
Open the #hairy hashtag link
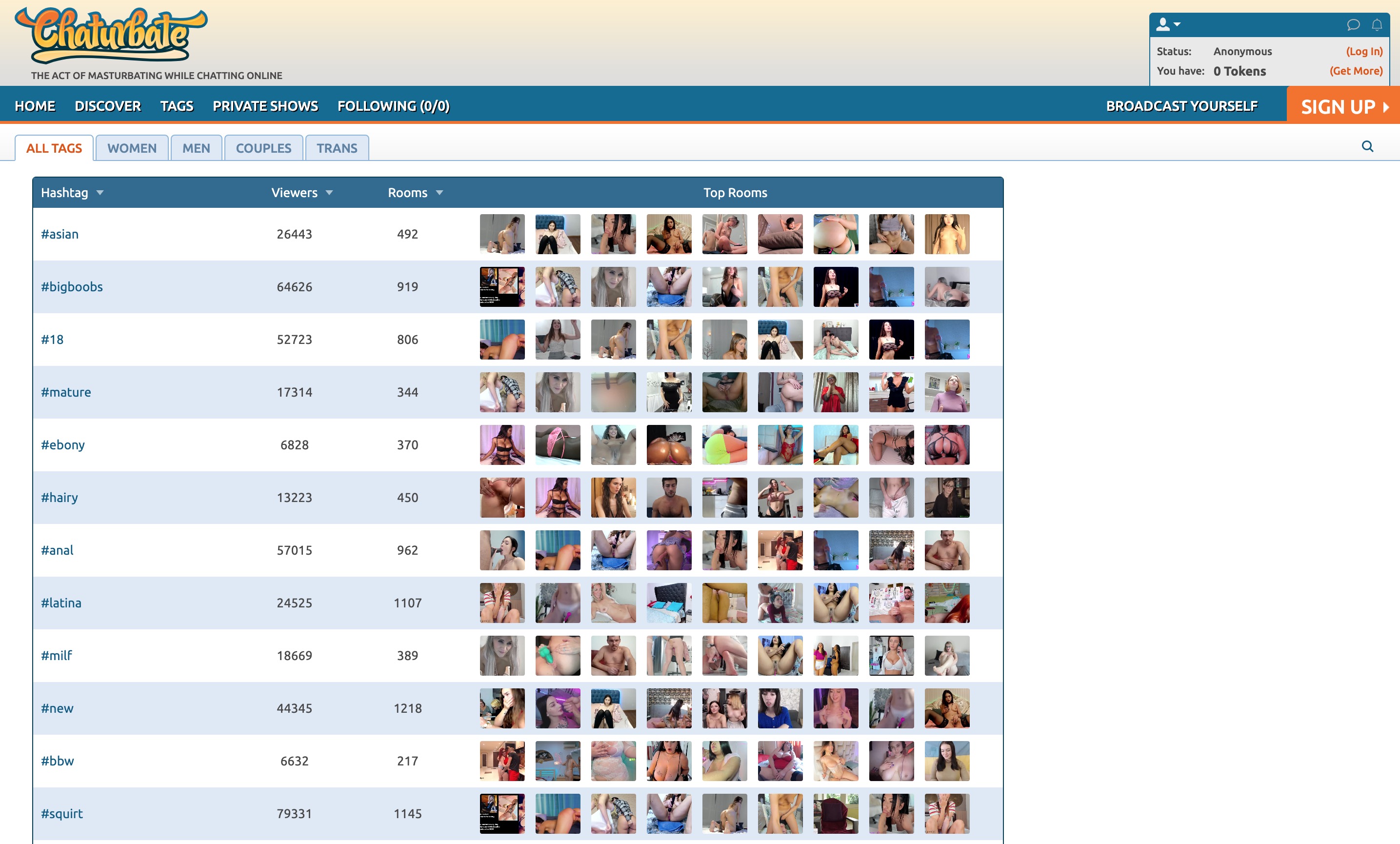pyautogui.click(x=59, y=498)
